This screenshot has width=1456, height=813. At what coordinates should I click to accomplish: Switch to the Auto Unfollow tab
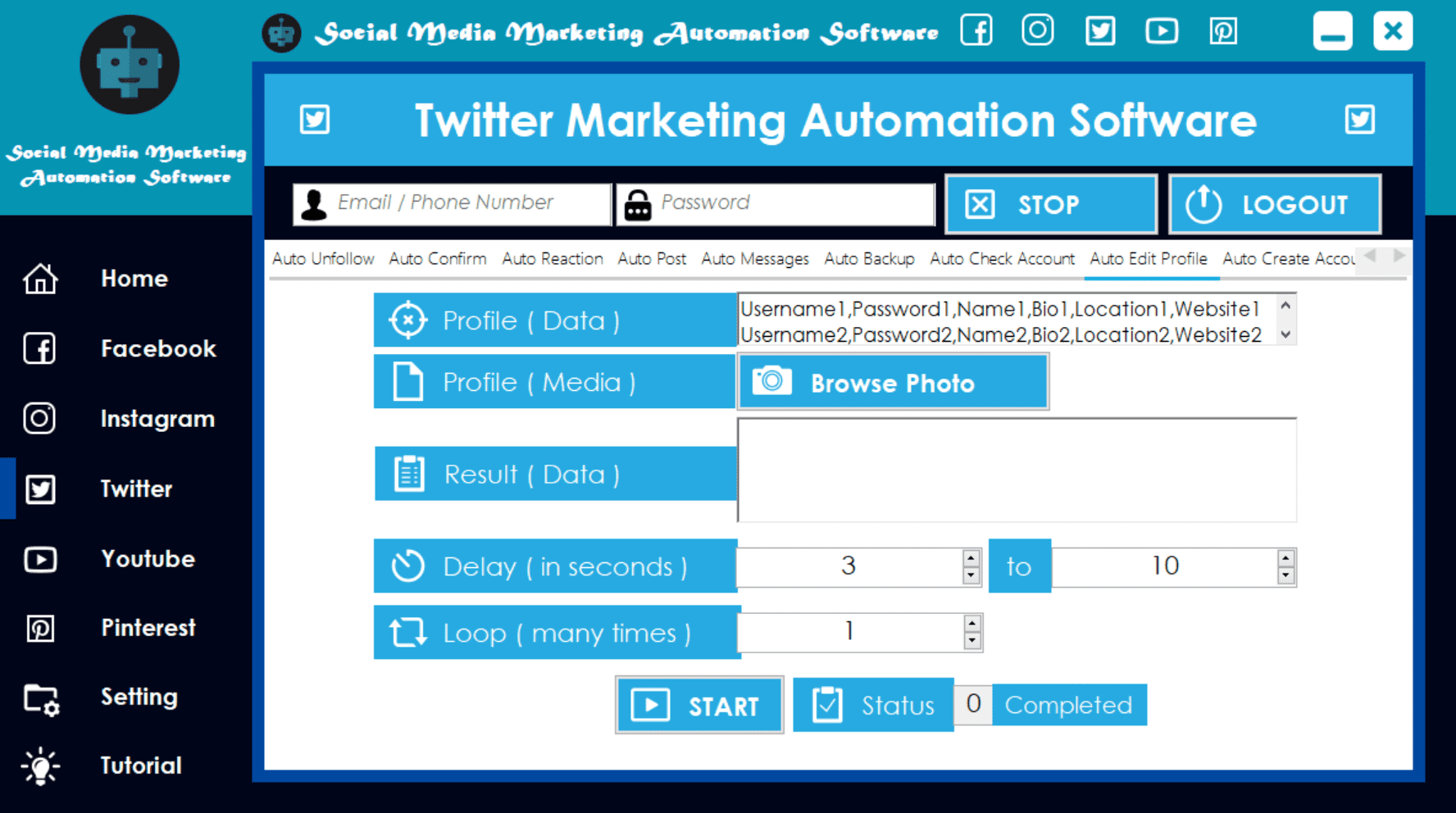click(323, 259)
